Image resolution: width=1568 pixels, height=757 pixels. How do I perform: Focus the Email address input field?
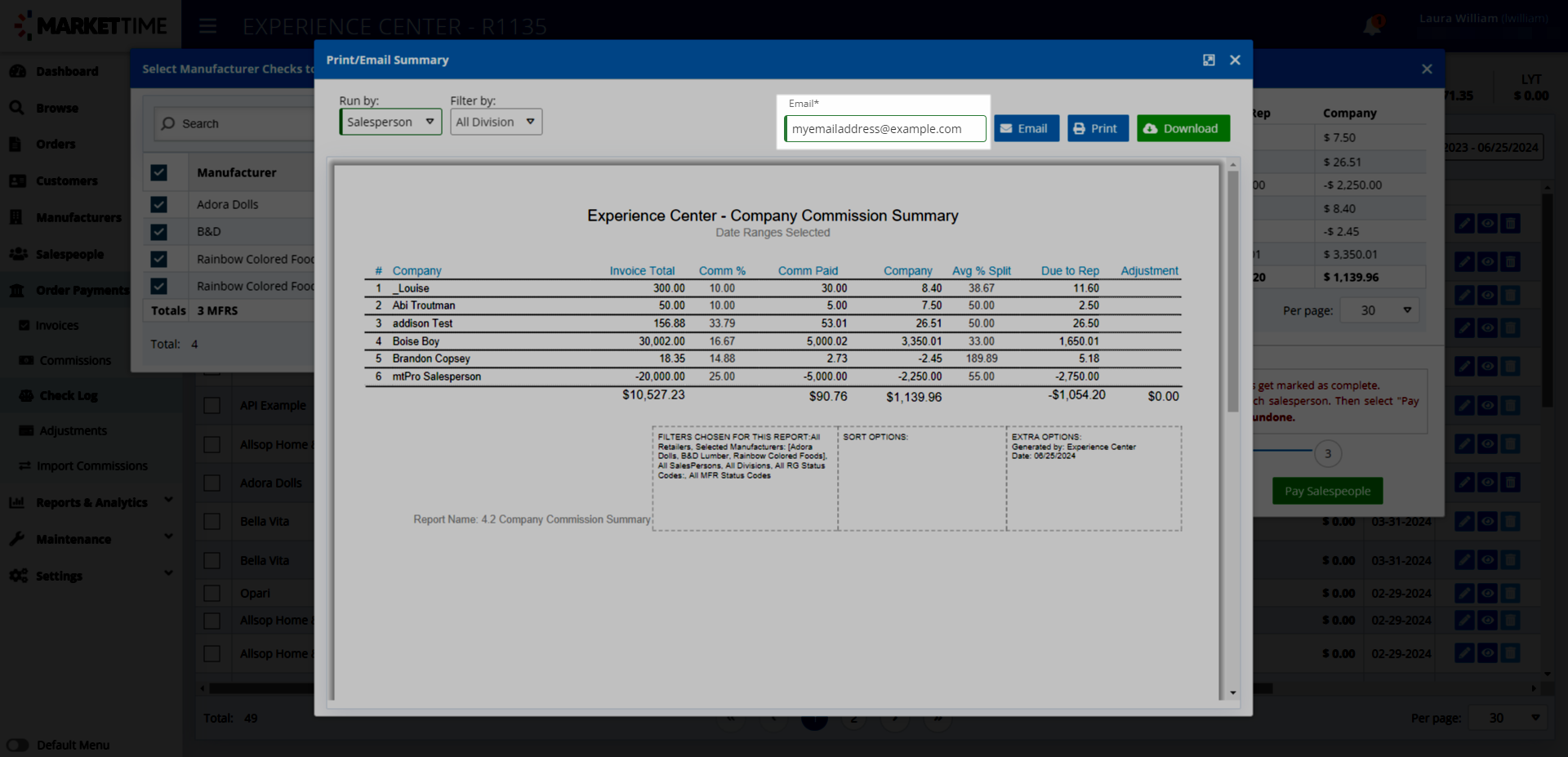(885, 128)
